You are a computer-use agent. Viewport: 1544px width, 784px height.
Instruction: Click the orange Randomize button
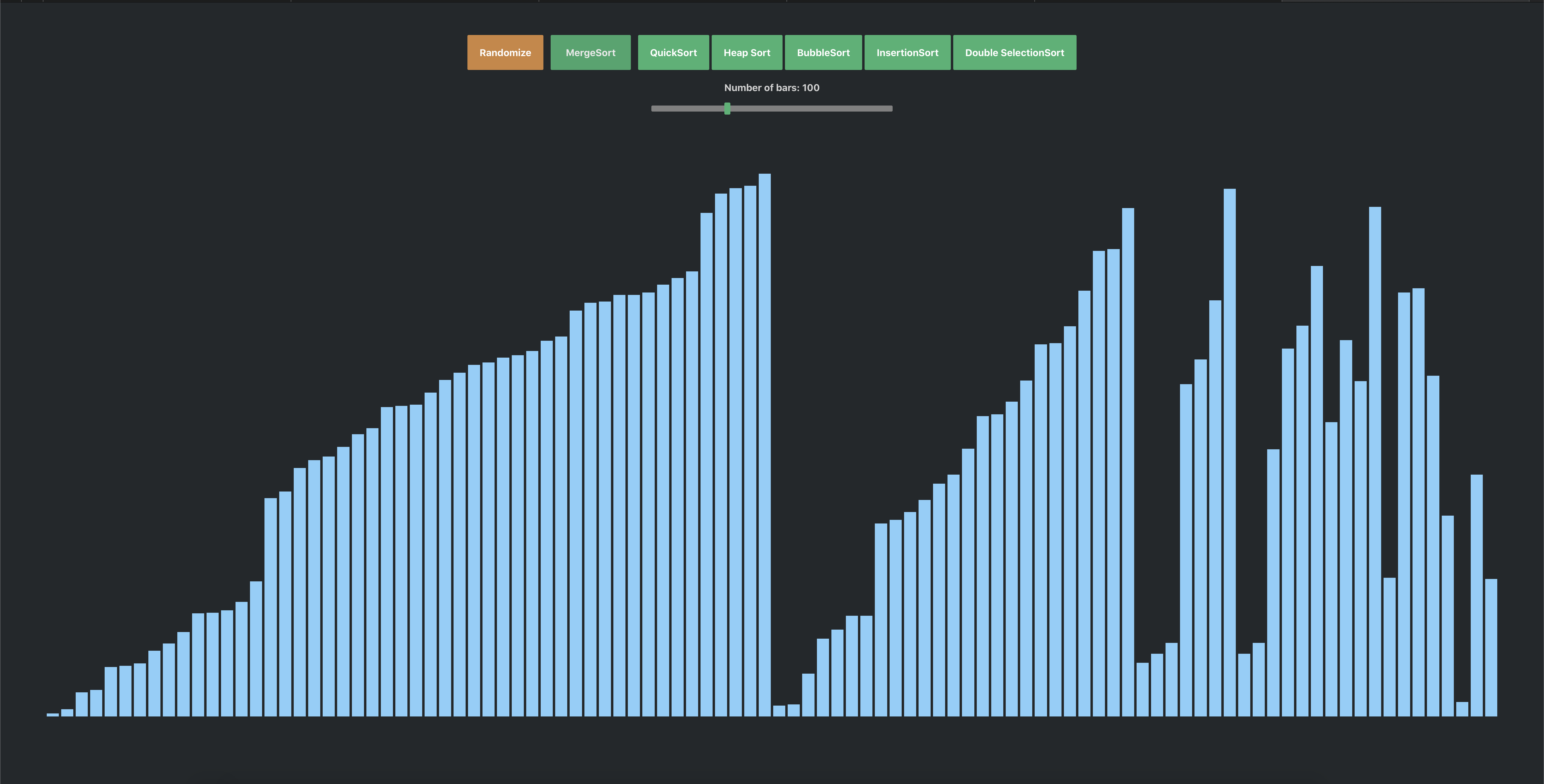(x=505, y=53)
